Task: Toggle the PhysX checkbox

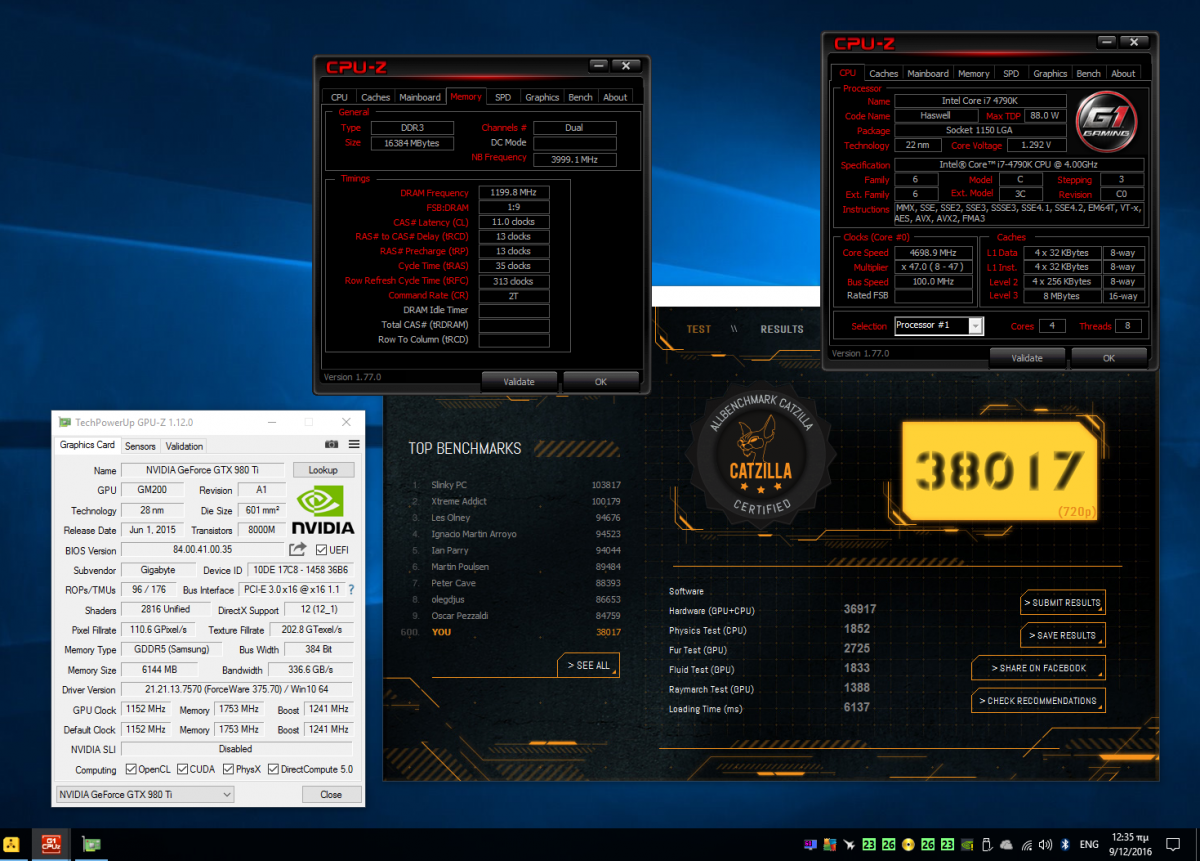Action: click(x=227, y=769)
